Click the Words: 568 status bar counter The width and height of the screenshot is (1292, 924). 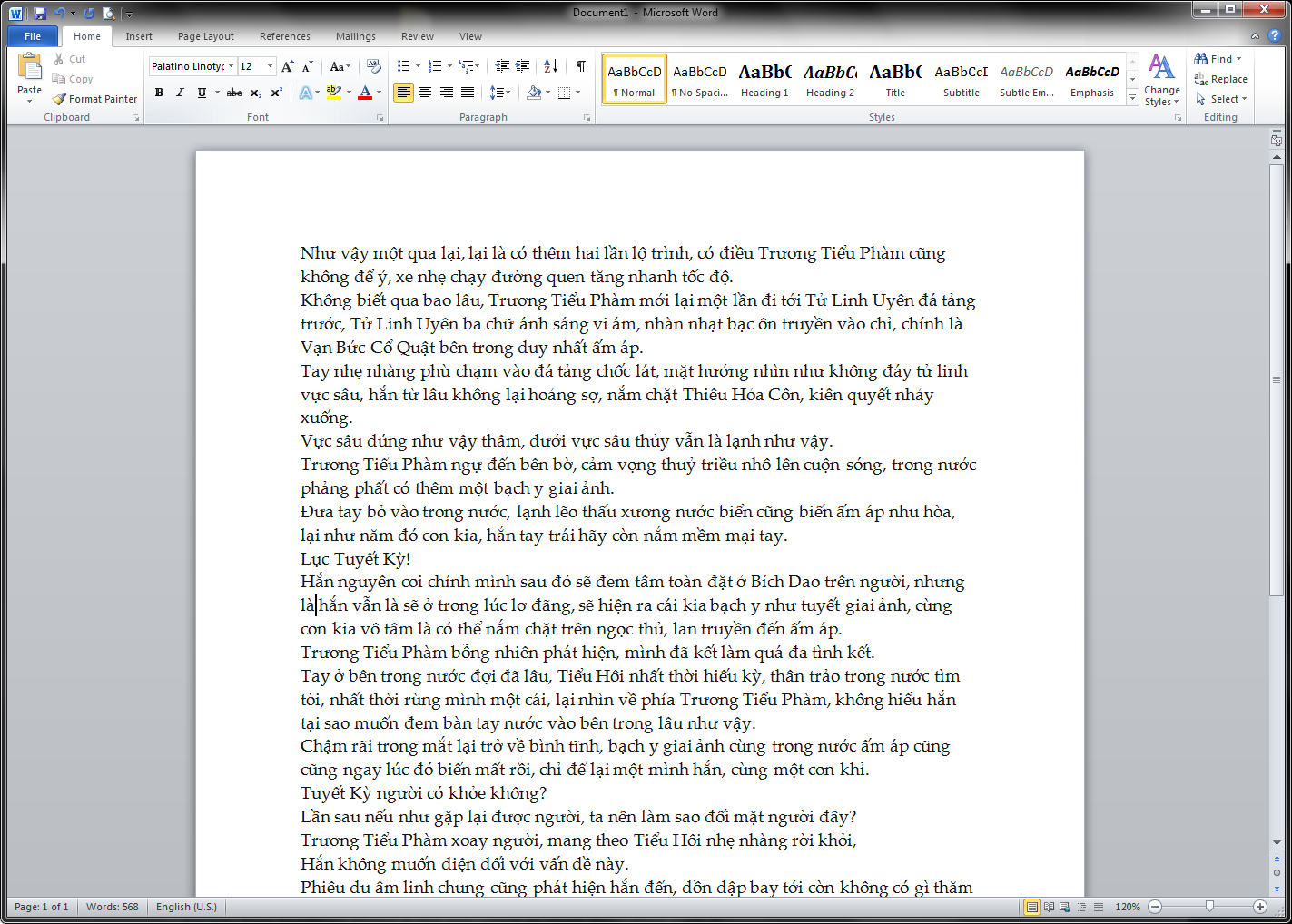click(x=113, y=907)
